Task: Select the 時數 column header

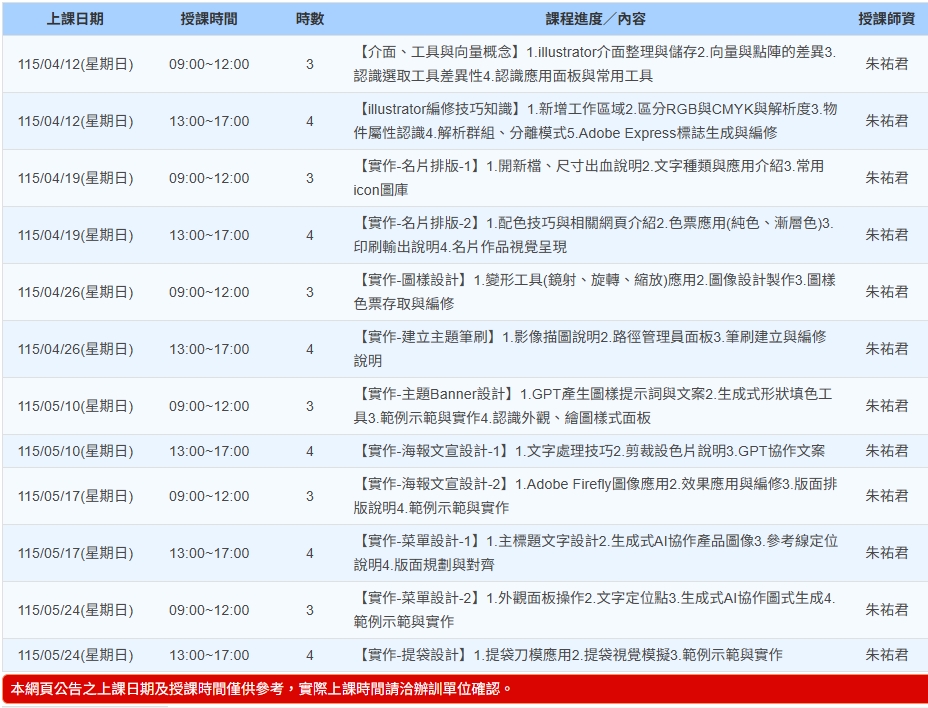Action: click(x=309, y=19)
